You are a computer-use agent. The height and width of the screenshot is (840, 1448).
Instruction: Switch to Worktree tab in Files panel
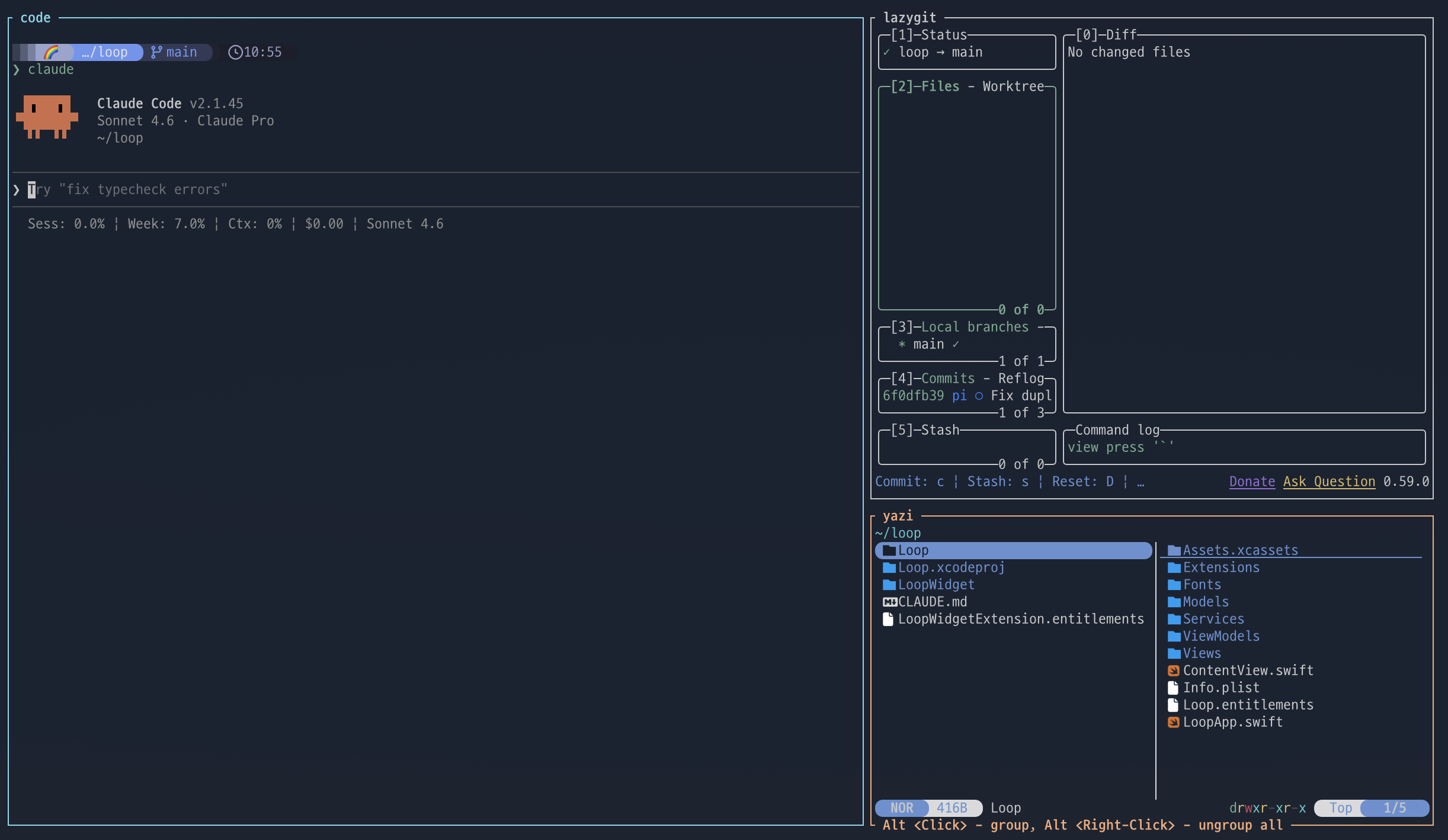(1013, 86)
